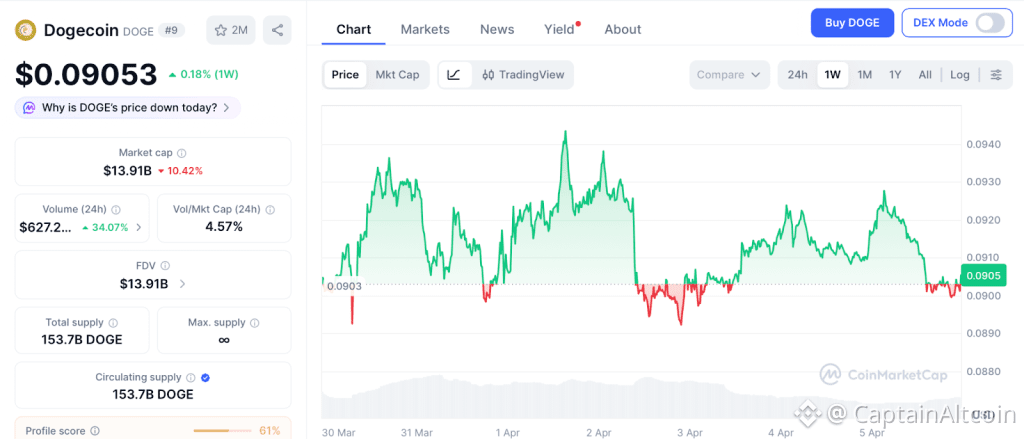Toggle the DEX Mode switch
Image resolution: width=1024 pixels, height=439 pixels.
pyautogui.click(x=989, y=23)
